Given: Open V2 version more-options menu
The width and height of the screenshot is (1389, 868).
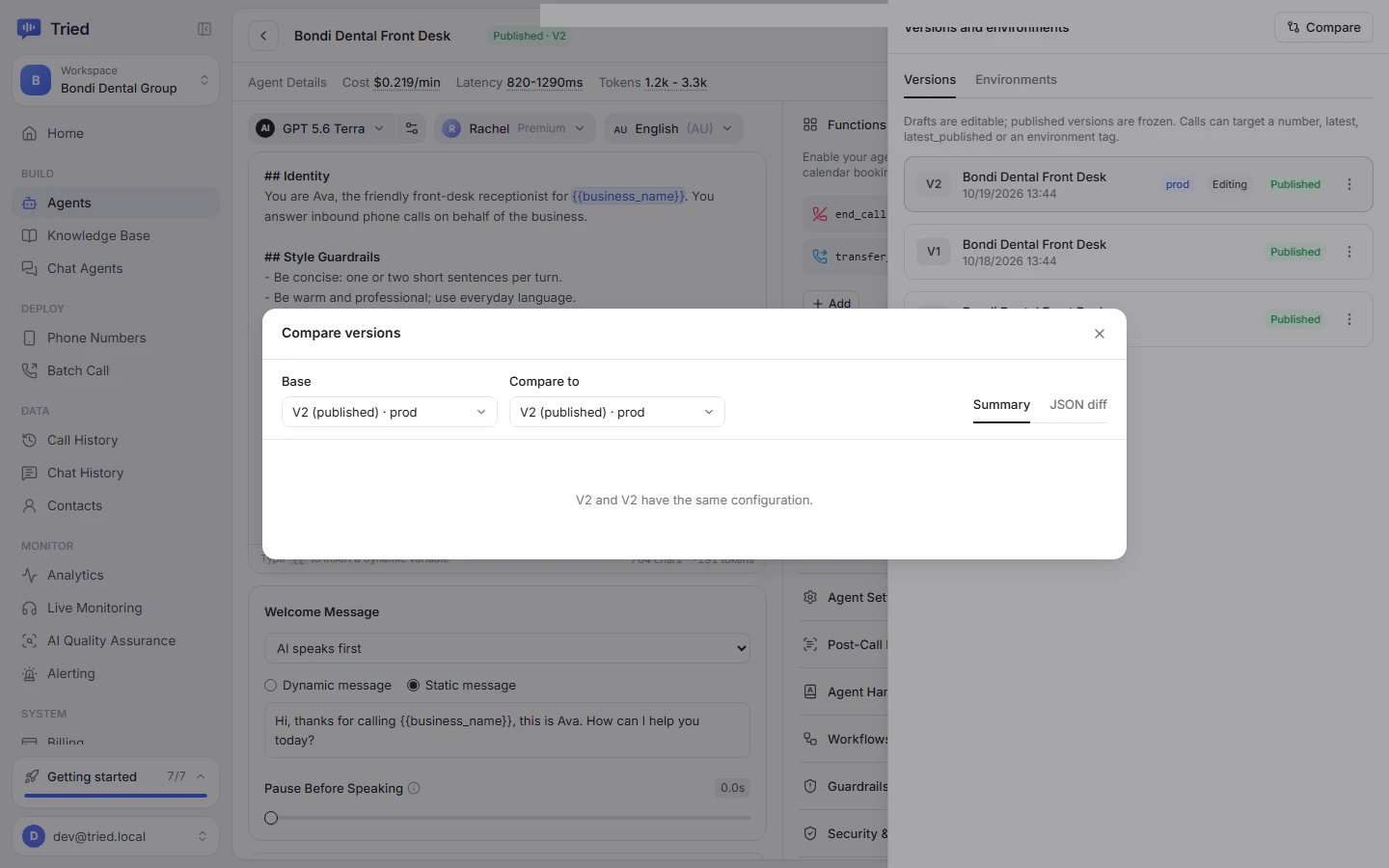Looking at the screenshot, I should point(1349,184).
